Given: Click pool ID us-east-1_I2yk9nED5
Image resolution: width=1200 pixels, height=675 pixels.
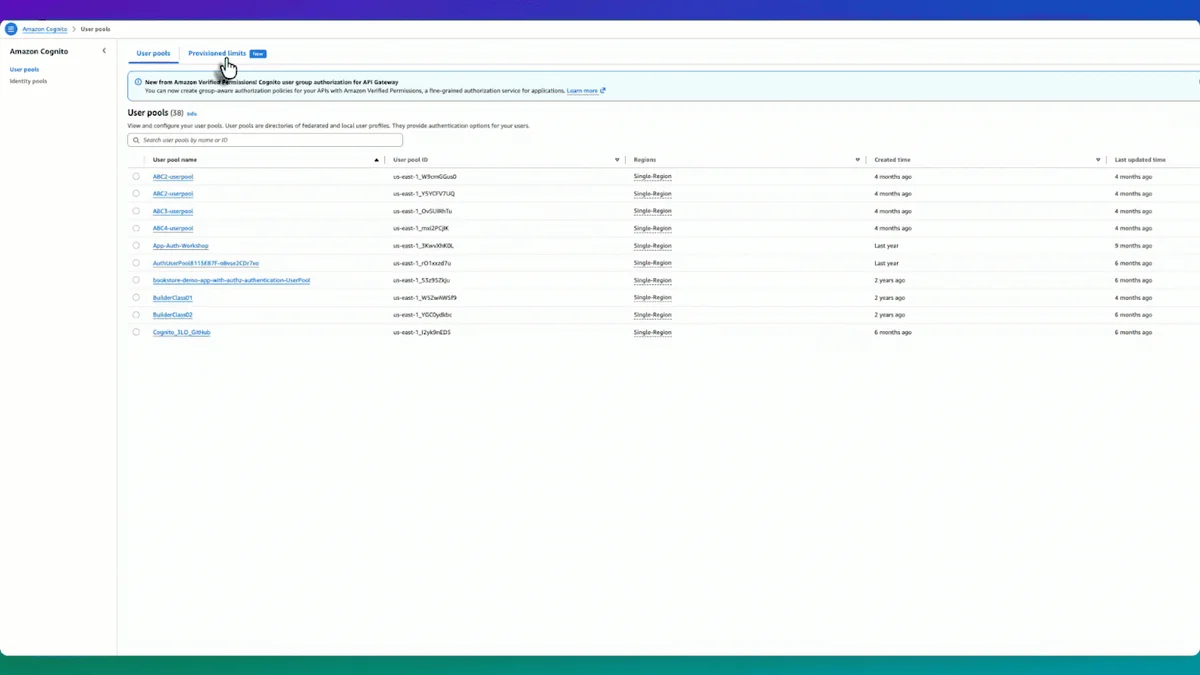Looking at the screenshot, I should [422, 332].
